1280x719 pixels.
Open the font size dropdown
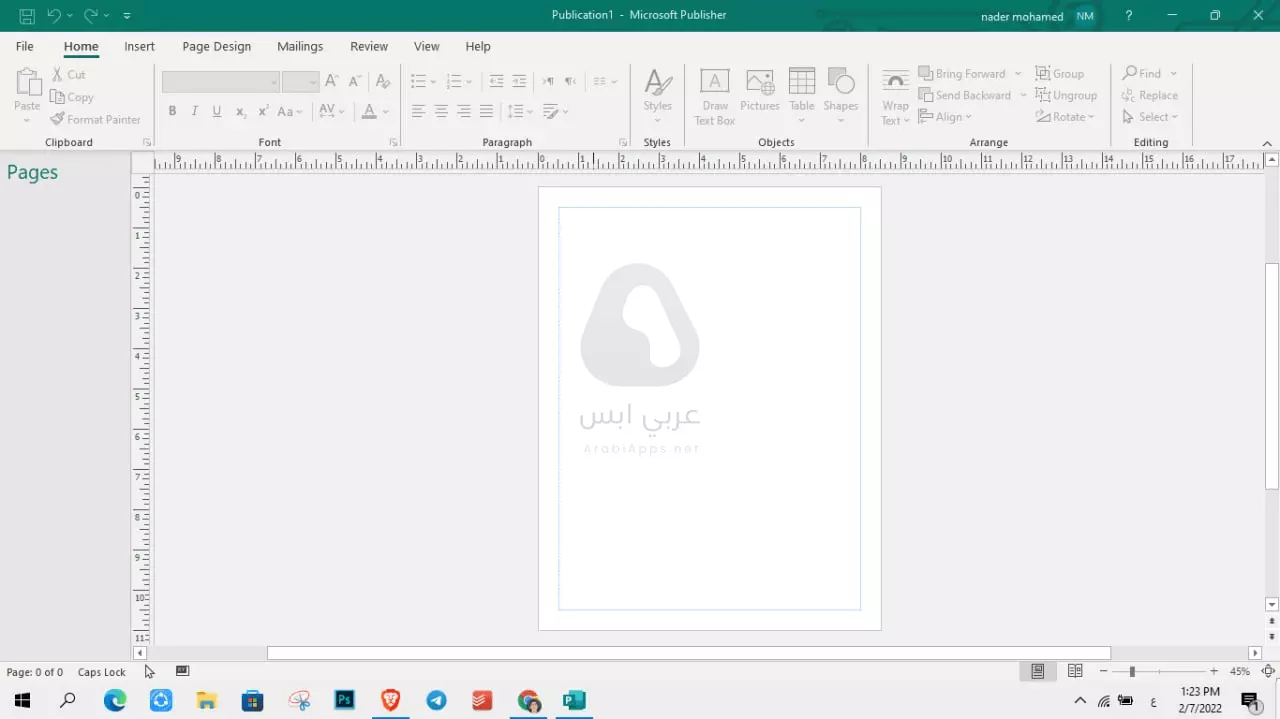pos(313,81)
